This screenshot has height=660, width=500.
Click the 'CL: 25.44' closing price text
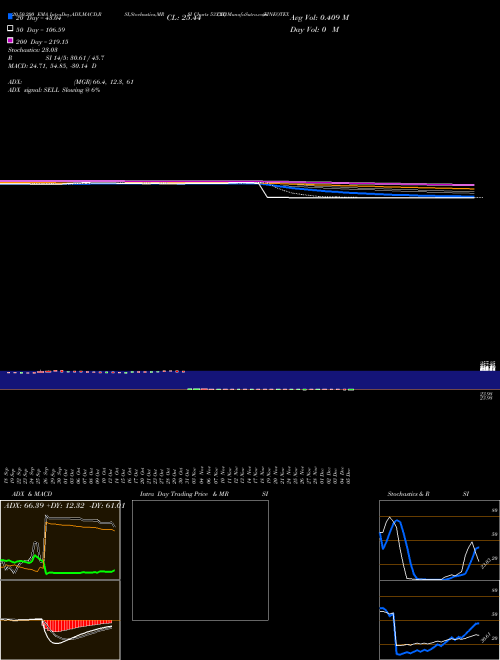click(x=184, y=18)
